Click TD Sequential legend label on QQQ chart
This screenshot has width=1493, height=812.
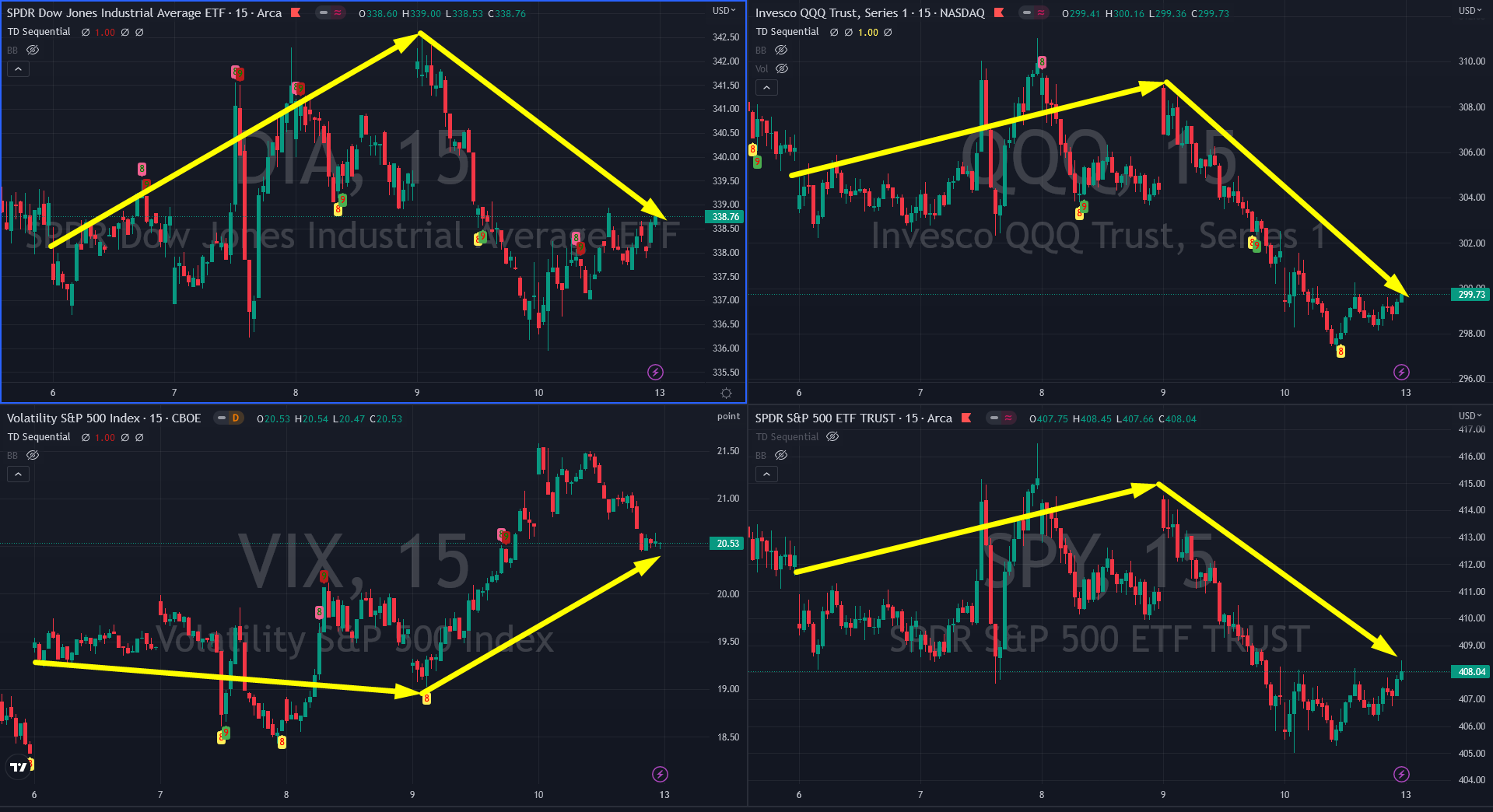[x=787, y=32]
